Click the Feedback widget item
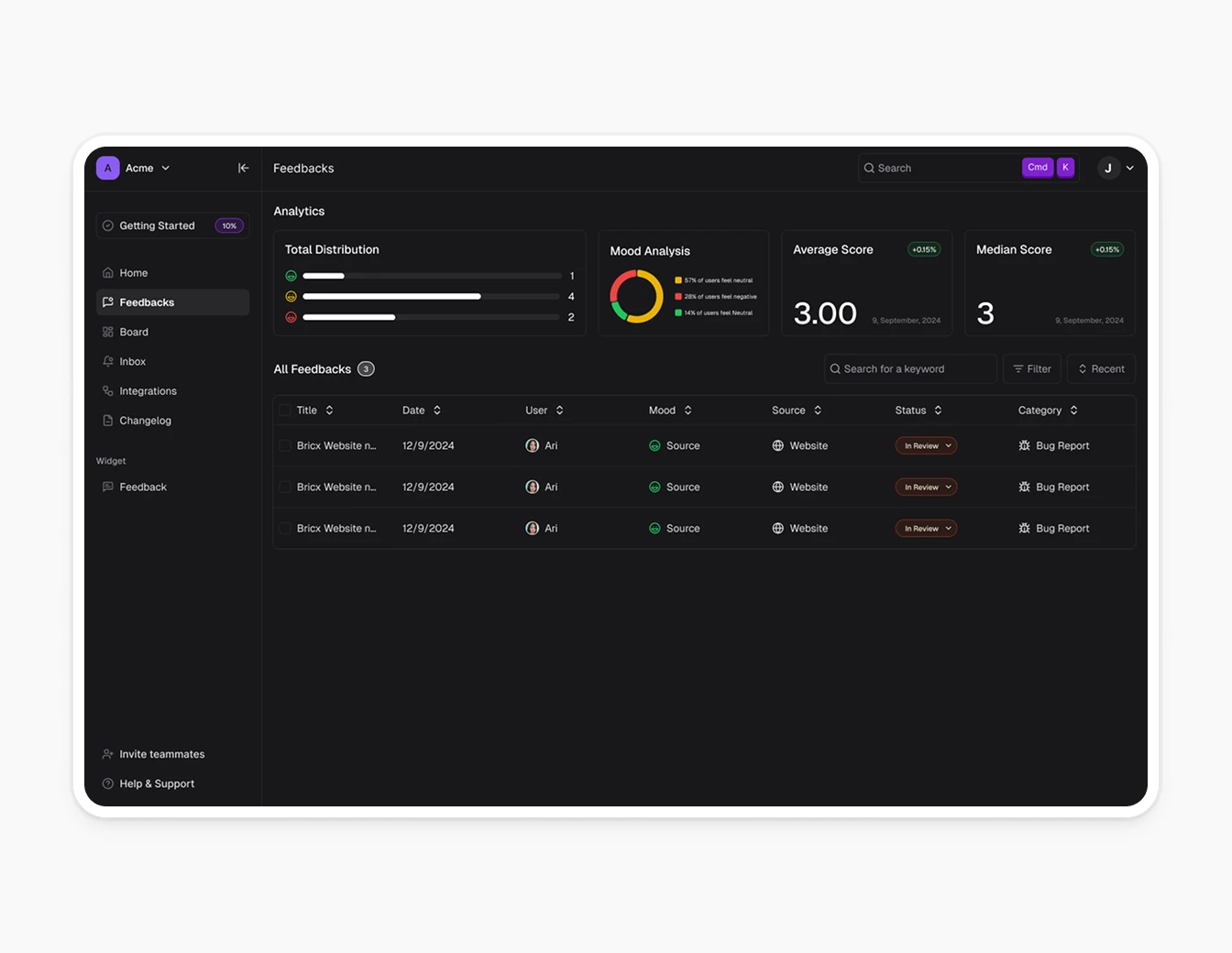The height and width of the screenshot is (953, 1232). 143,487
